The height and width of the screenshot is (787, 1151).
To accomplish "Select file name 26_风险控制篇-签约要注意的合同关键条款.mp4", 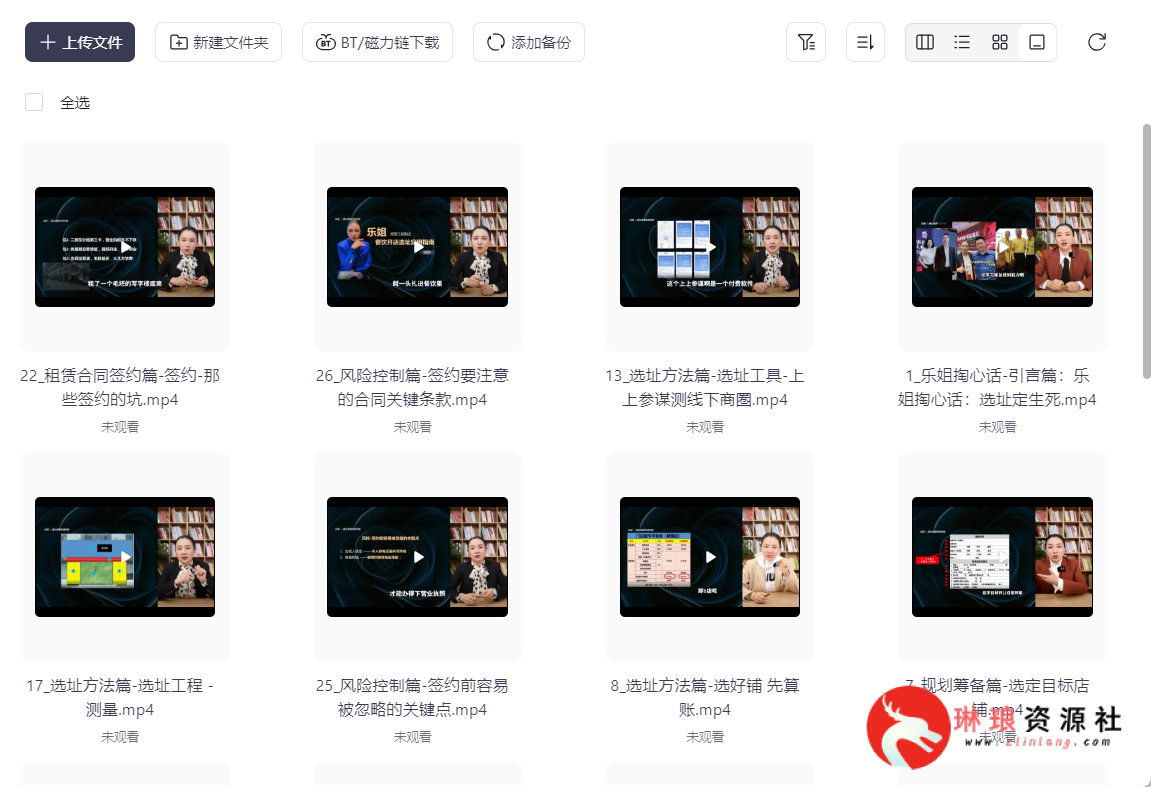I will click(413, 388).
